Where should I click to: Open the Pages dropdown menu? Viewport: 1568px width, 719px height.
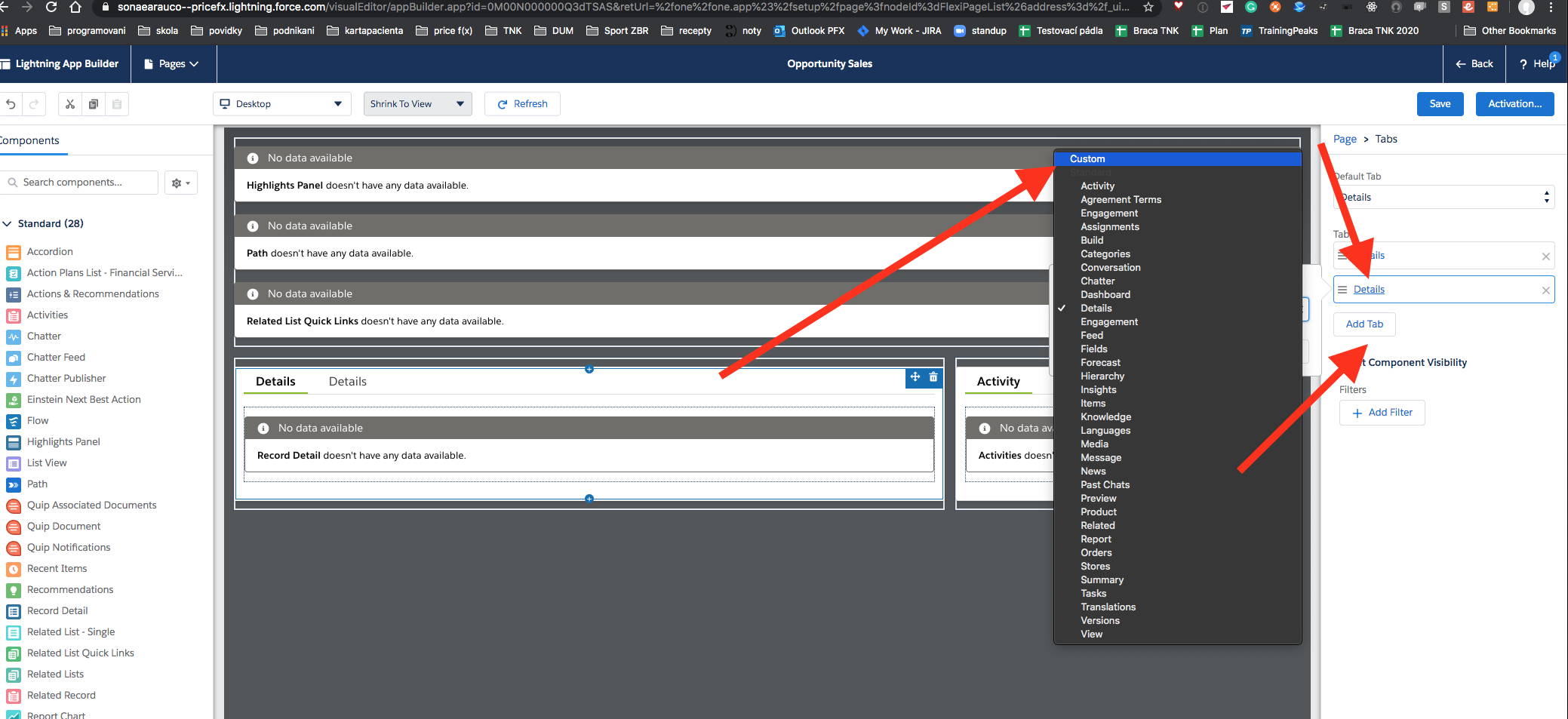pyautogui.click(x=172, y=64)
